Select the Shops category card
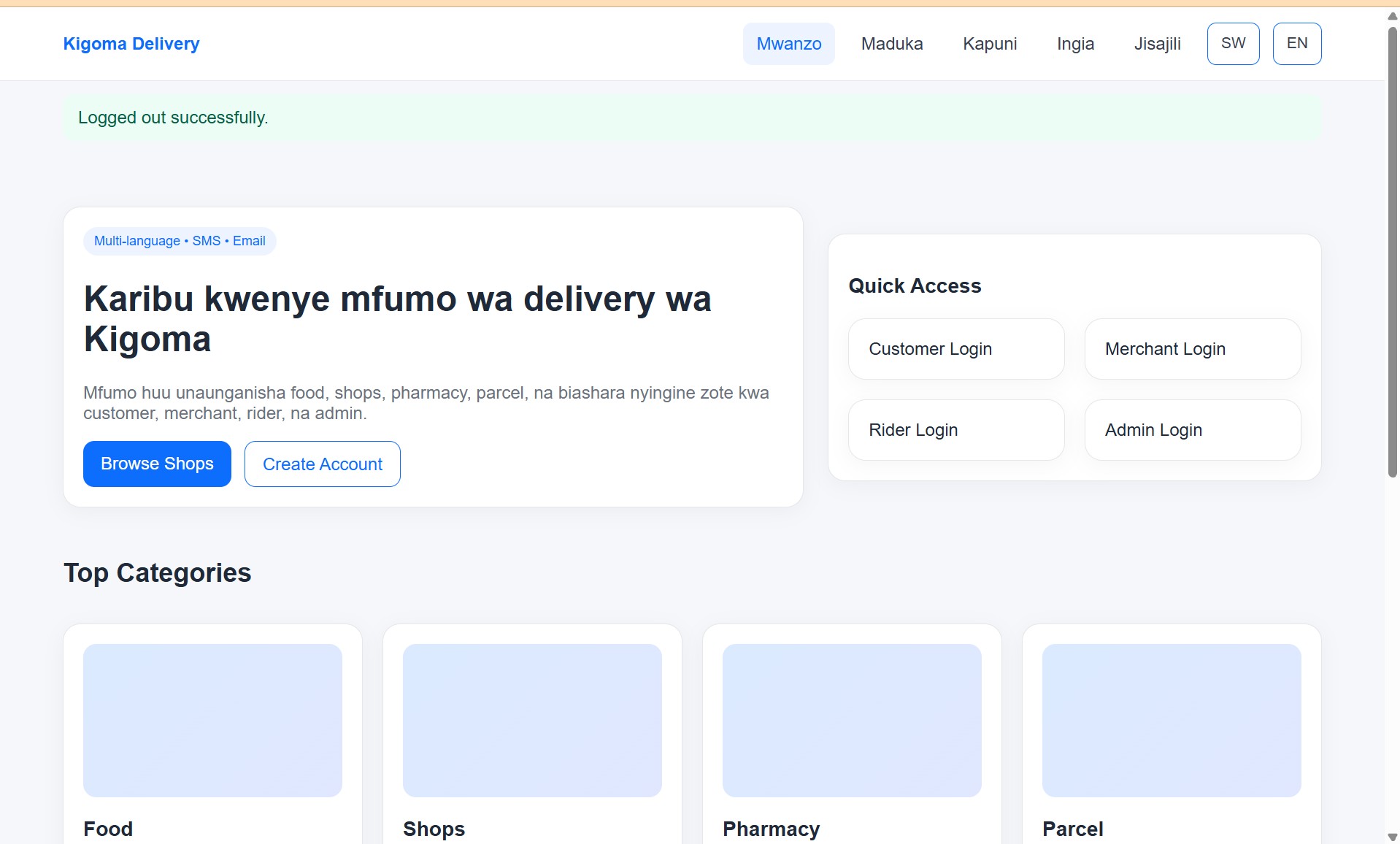 pyautogui.click(x=531, y=721)
